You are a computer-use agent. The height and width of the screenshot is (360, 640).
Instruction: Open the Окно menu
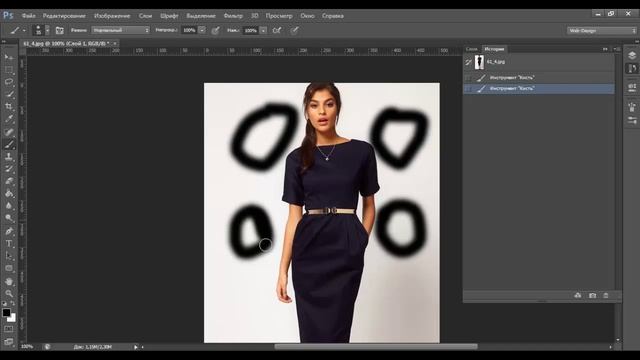(307, 16)
